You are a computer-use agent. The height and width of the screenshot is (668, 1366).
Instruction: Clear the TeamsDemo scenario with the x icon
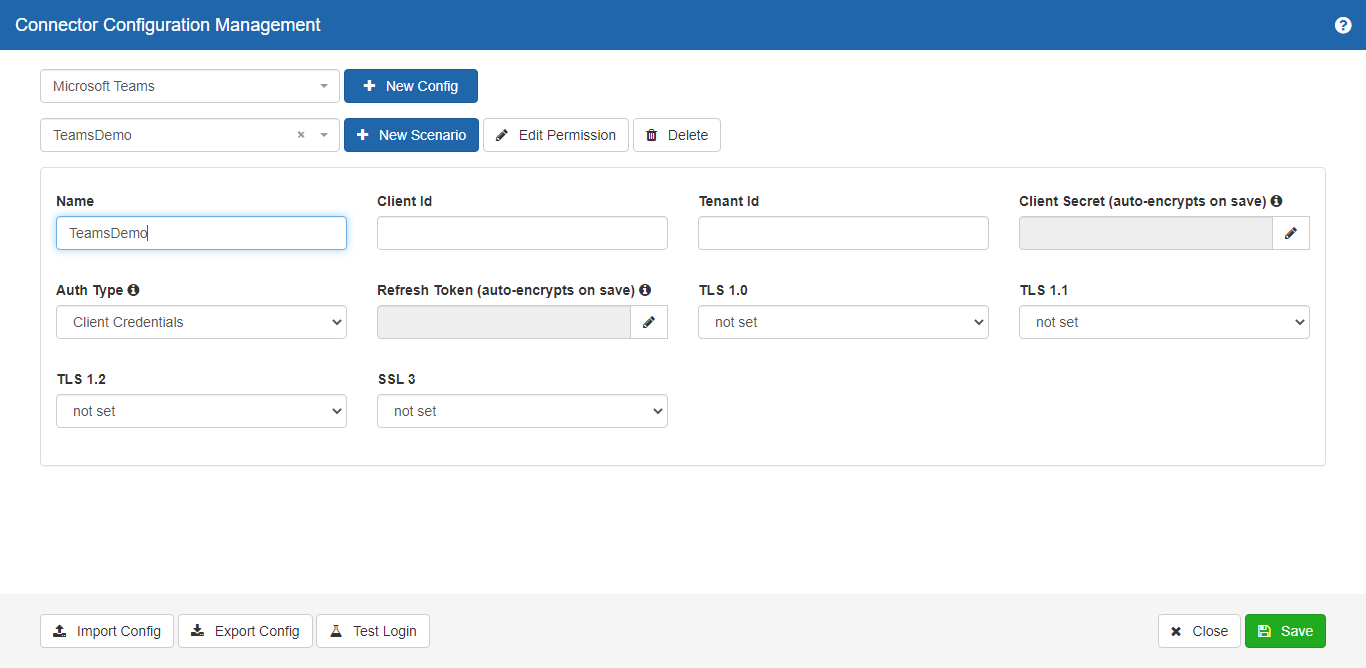(x=300, y=134)
